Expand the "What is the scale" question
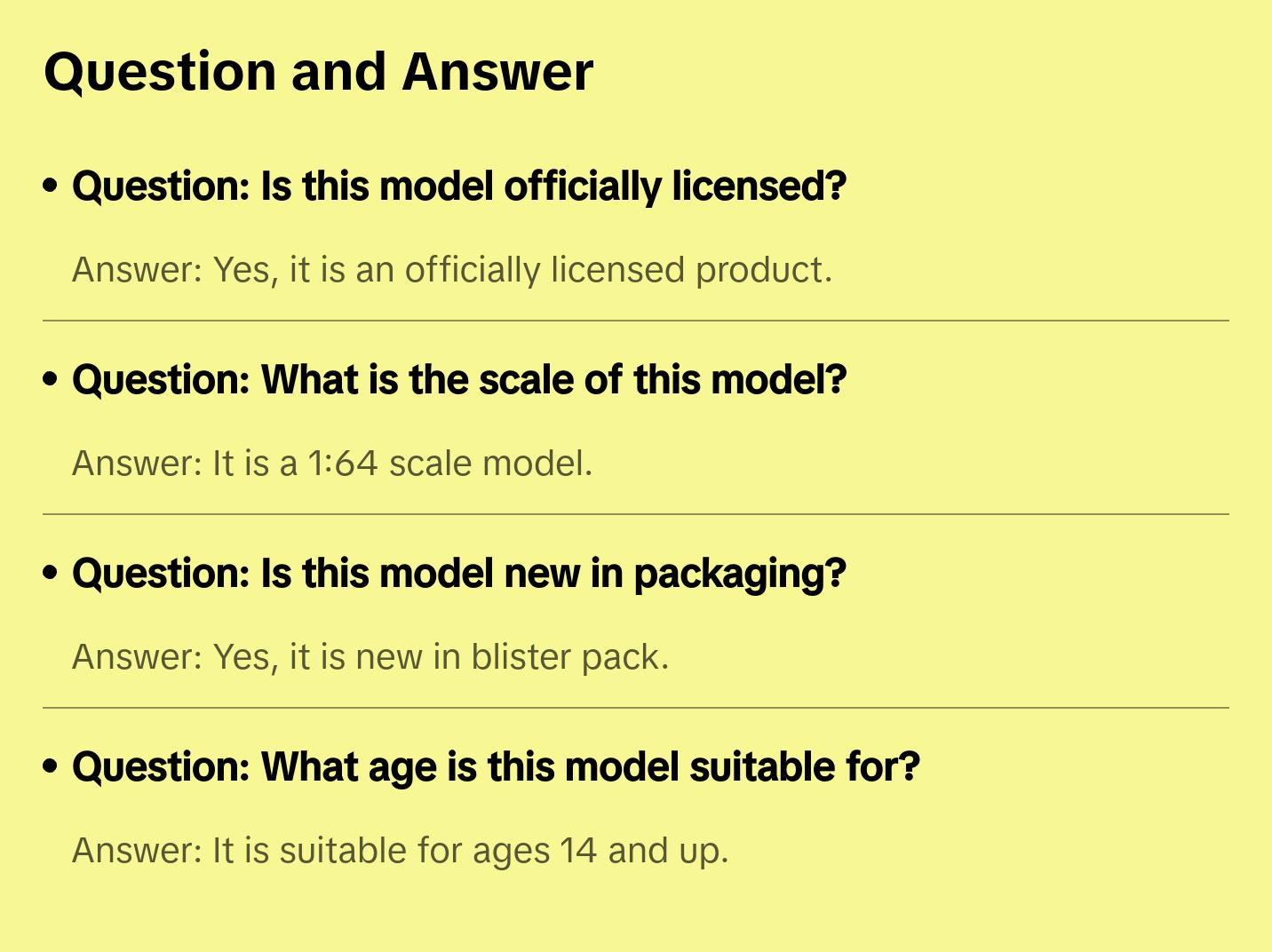The height and width of the screenshot is (952, 1272). point(459,380)
